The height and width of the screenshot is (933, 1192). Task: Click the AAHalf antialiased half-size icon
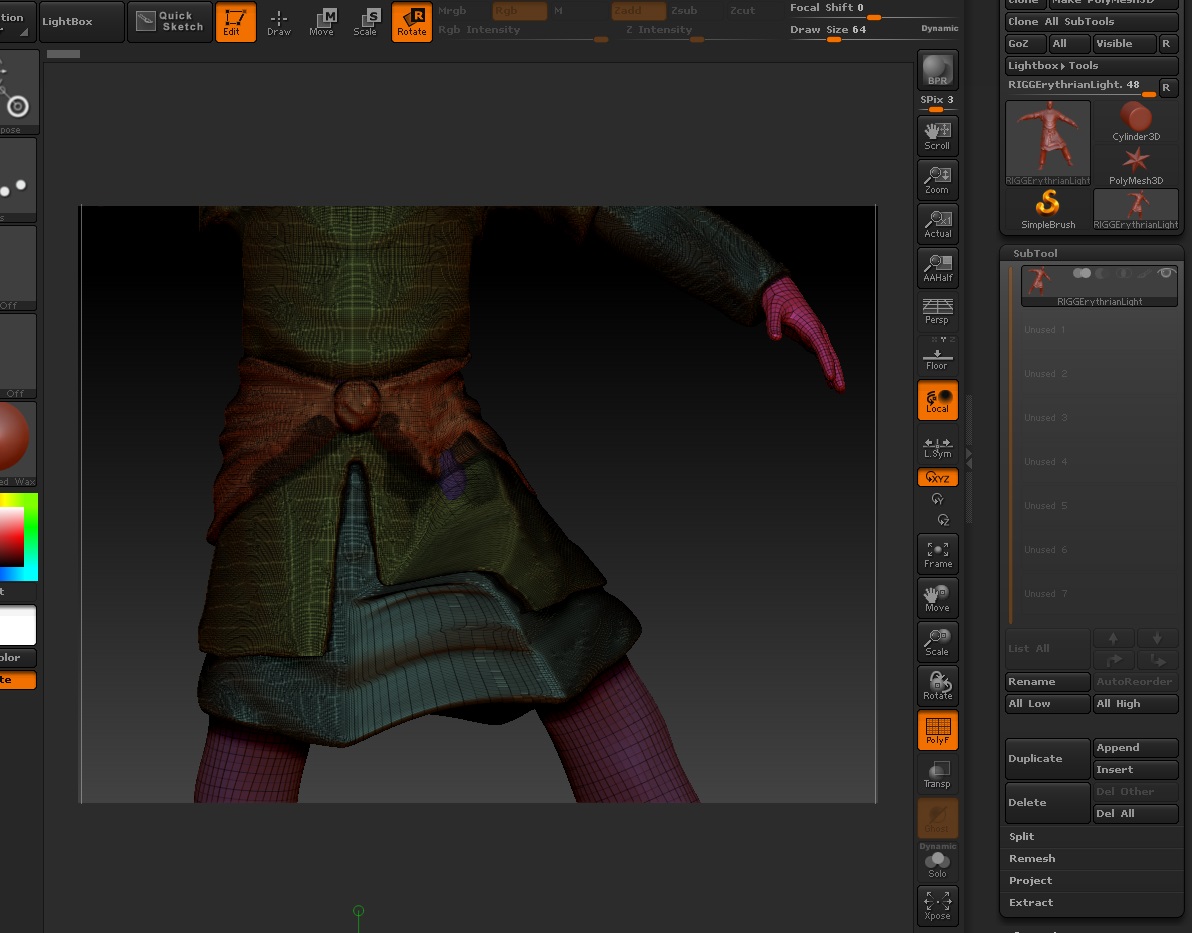point(937,268)
